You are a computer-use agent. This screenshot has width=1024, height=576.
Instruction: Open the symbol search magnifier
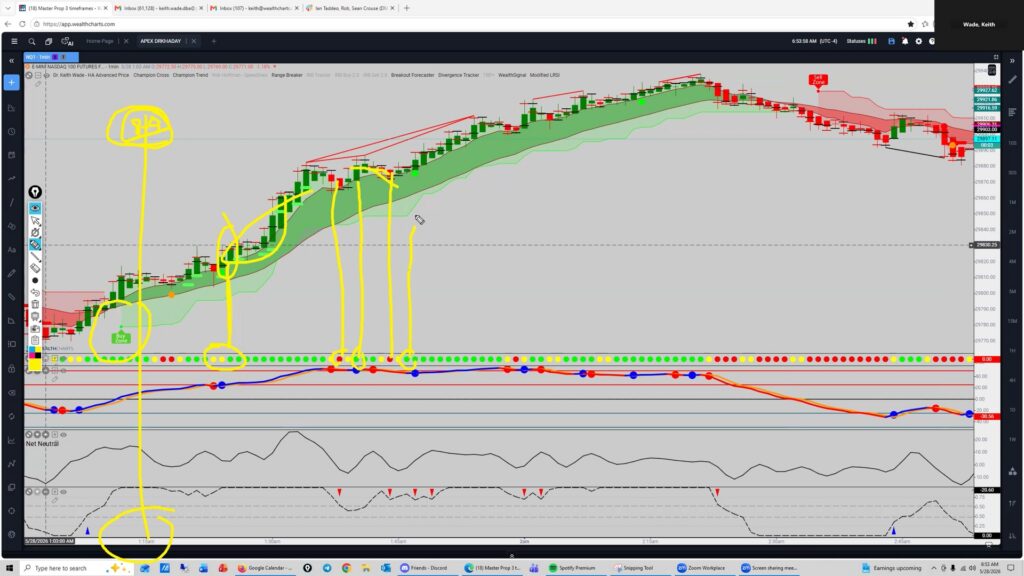[x=31, y=41]
